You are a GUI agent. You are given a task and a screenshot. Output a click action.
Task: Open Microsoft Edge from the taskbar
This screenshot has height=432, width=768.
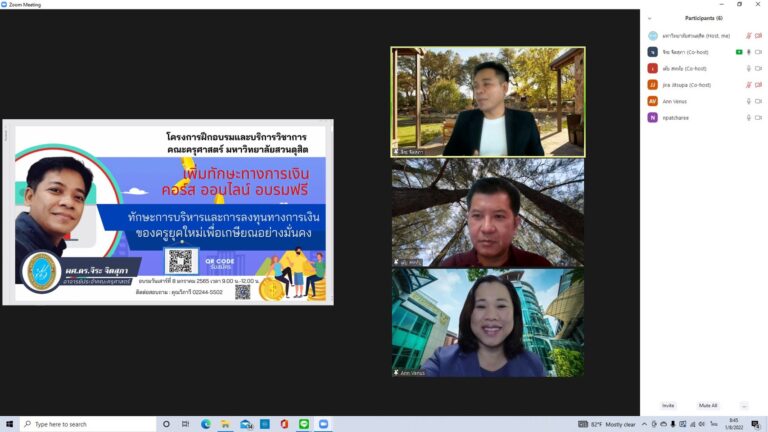coord(206,424)
